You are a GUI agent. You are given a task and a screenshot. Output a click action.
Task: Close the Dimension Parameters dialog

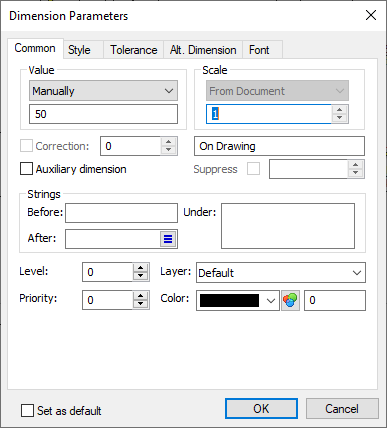[371, 15]
